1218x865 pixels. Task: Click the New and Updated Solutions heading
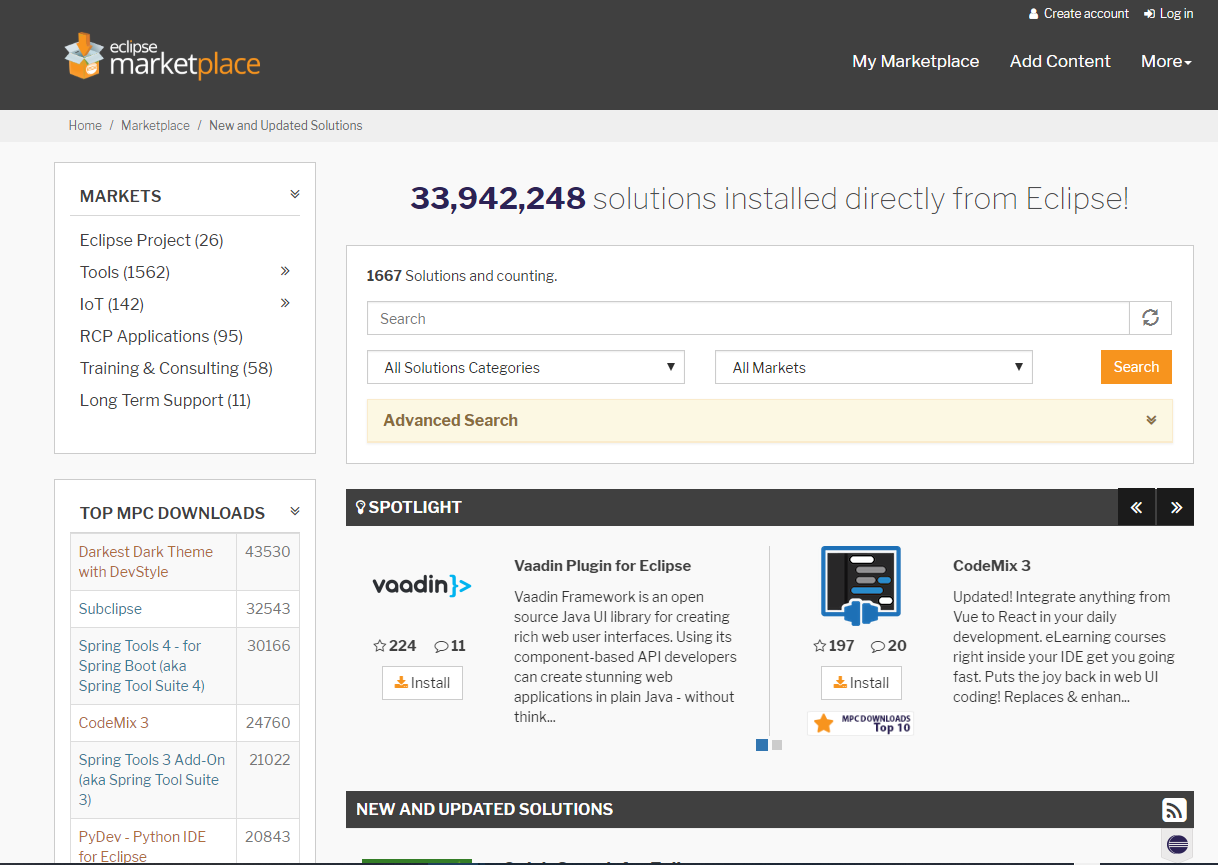click(x=485, y=809)
